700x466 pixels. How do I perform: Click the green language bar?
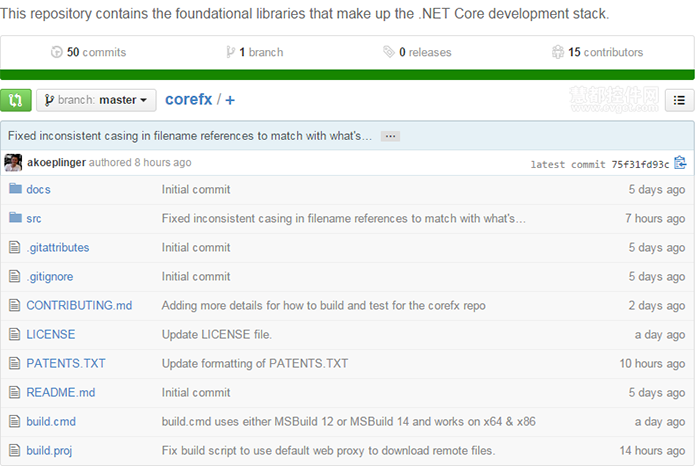coord(347,75)
